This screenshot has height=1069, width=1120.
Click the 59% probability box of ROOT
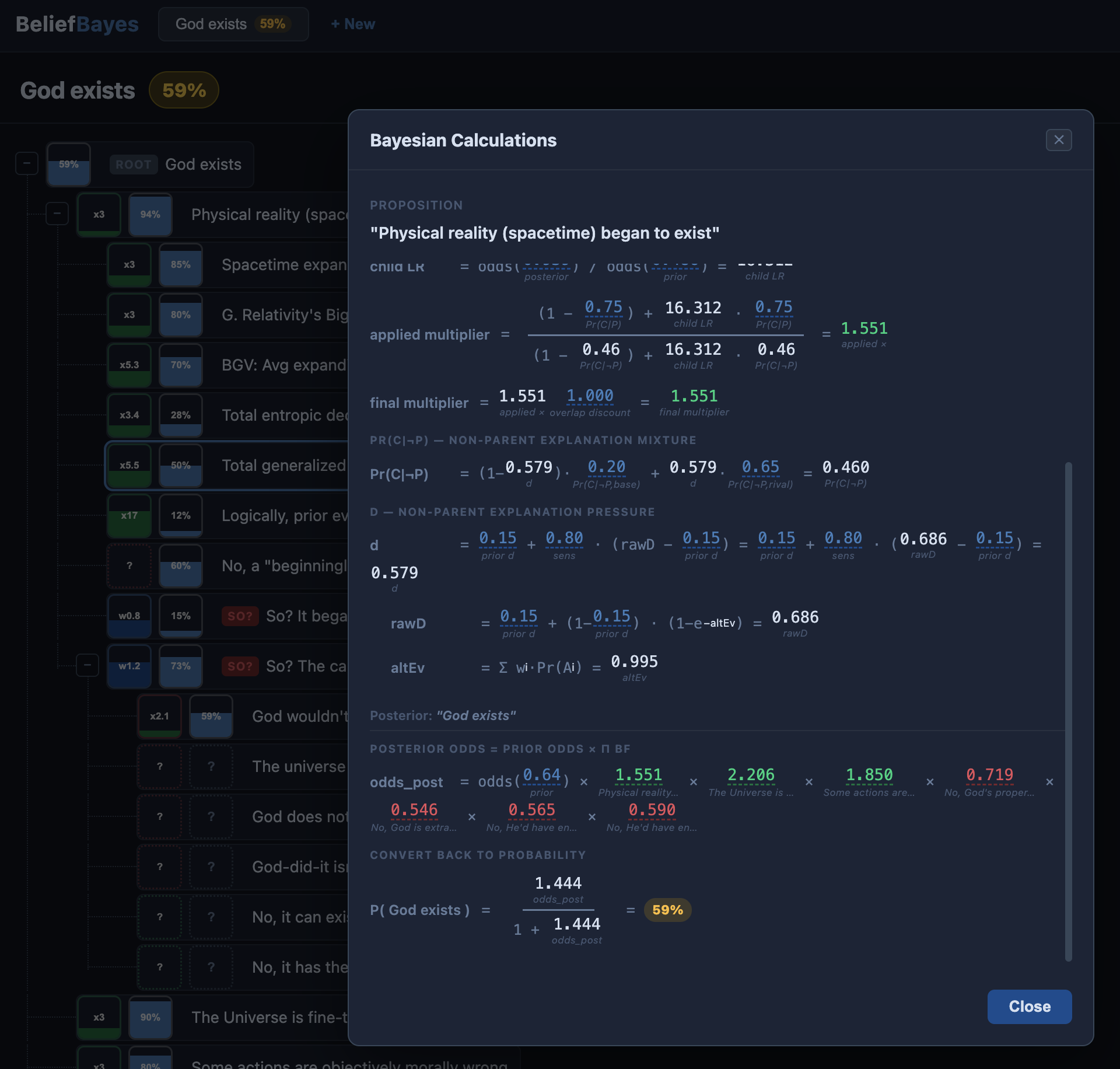(69, 165)
